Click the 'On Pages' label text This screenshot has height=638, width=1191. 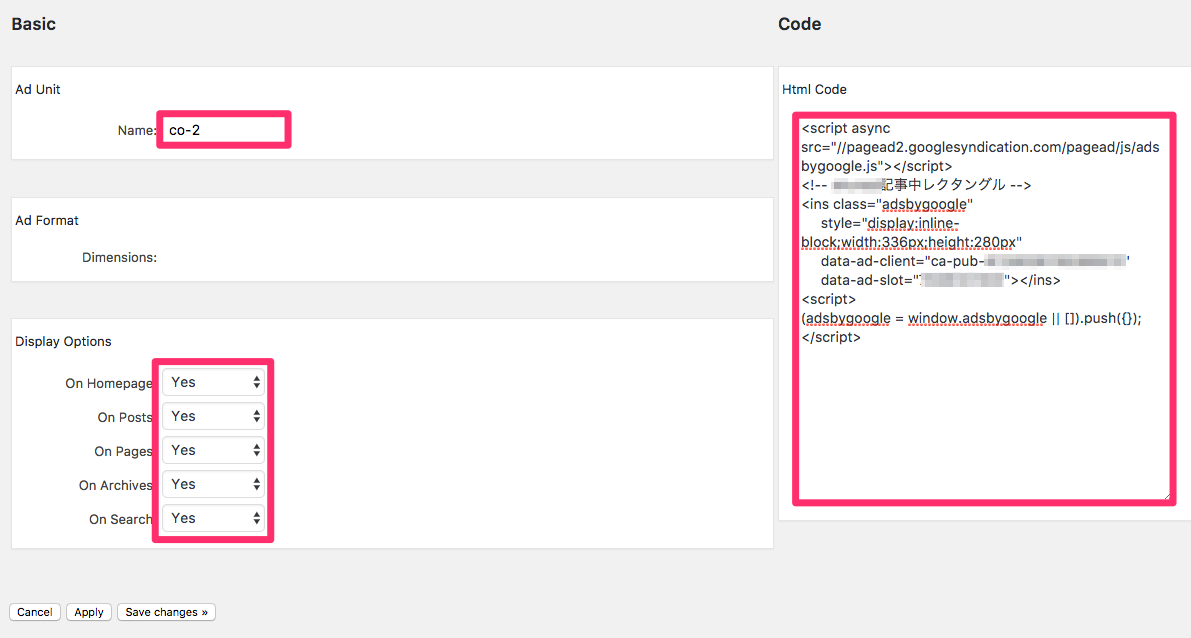tap(123, 452)
